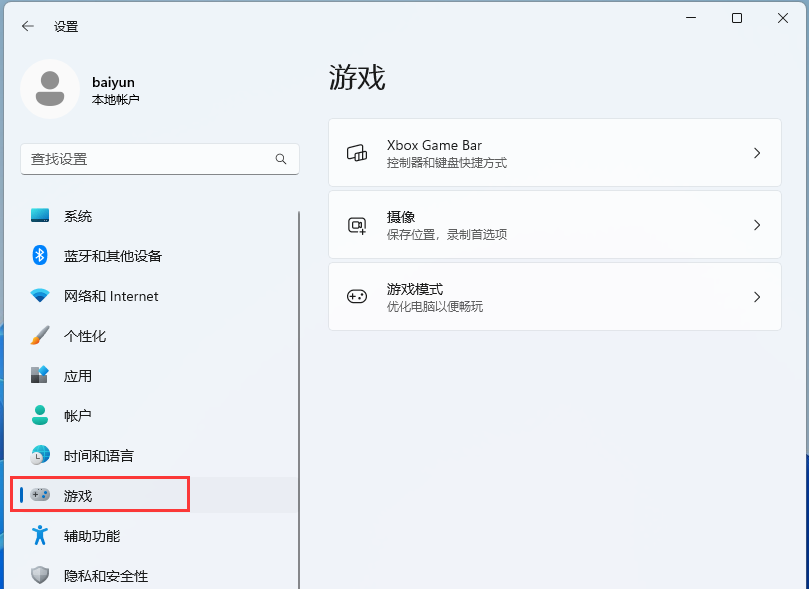Open 摄像 settings using the right chevron
The height and width of the screenshot is (589, 809).
(x=757, y=224)
